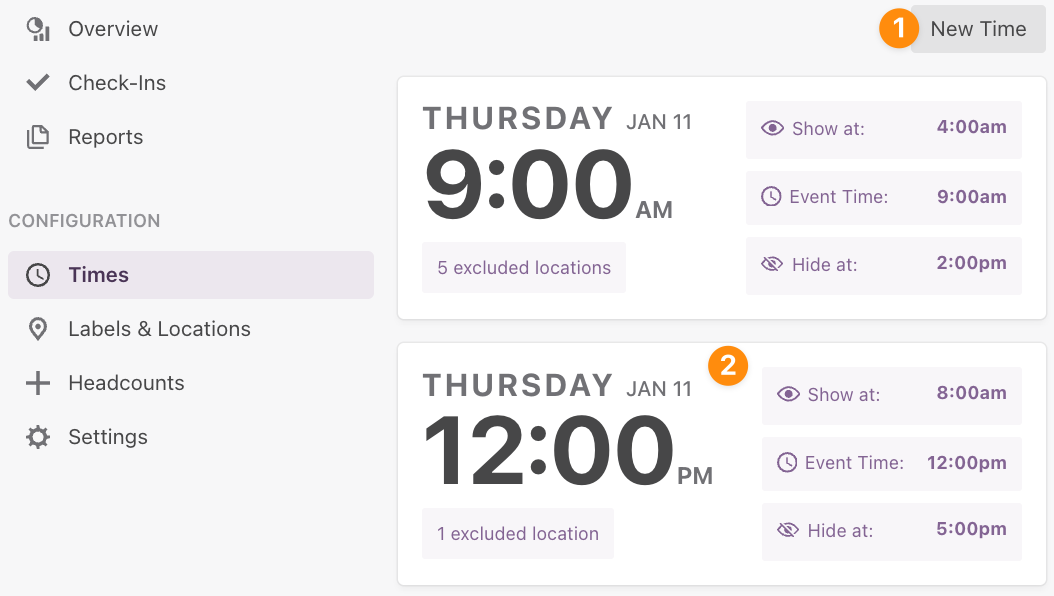Click the Overview chart icon
Viewport: 1054px width, 596px height.
pos(38,29)
